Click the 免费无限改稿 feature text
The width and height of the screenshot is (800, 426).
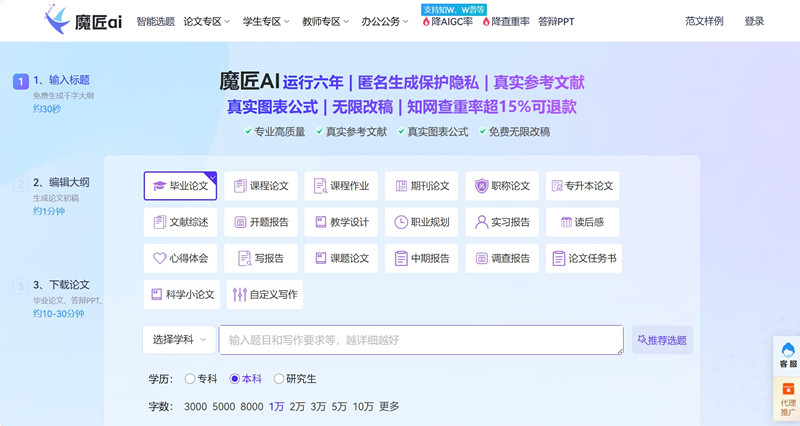519,132
